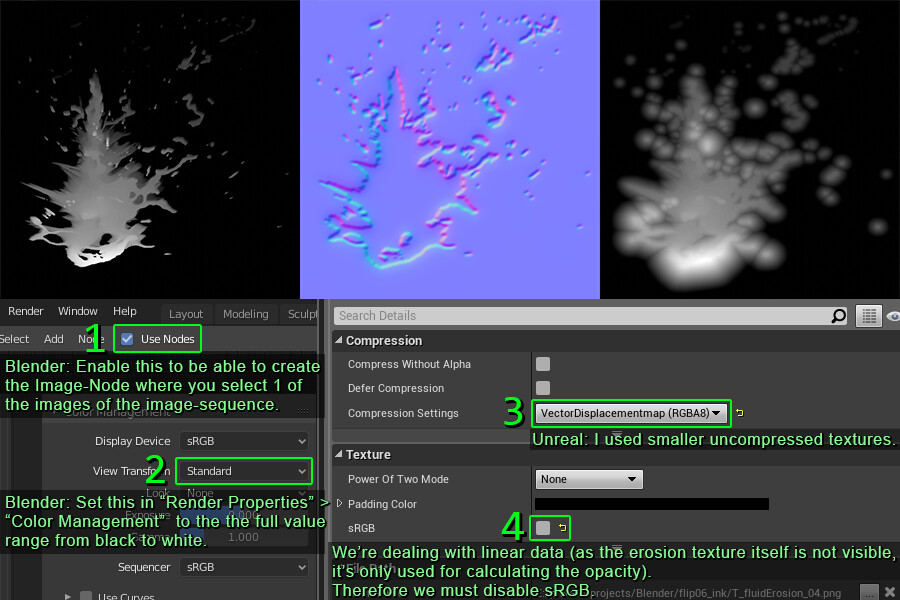This screenshot has width=900, height=600.
Task: Click the blurred grayscale splash image
Action: click(x=750, y=149)
